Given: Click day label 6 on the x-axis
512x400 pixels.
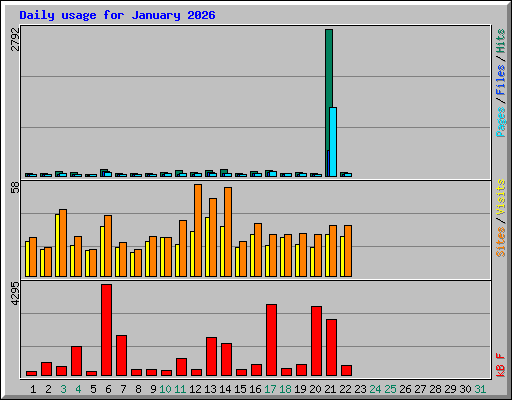Looking at the screenshot, I should [108, 389].
